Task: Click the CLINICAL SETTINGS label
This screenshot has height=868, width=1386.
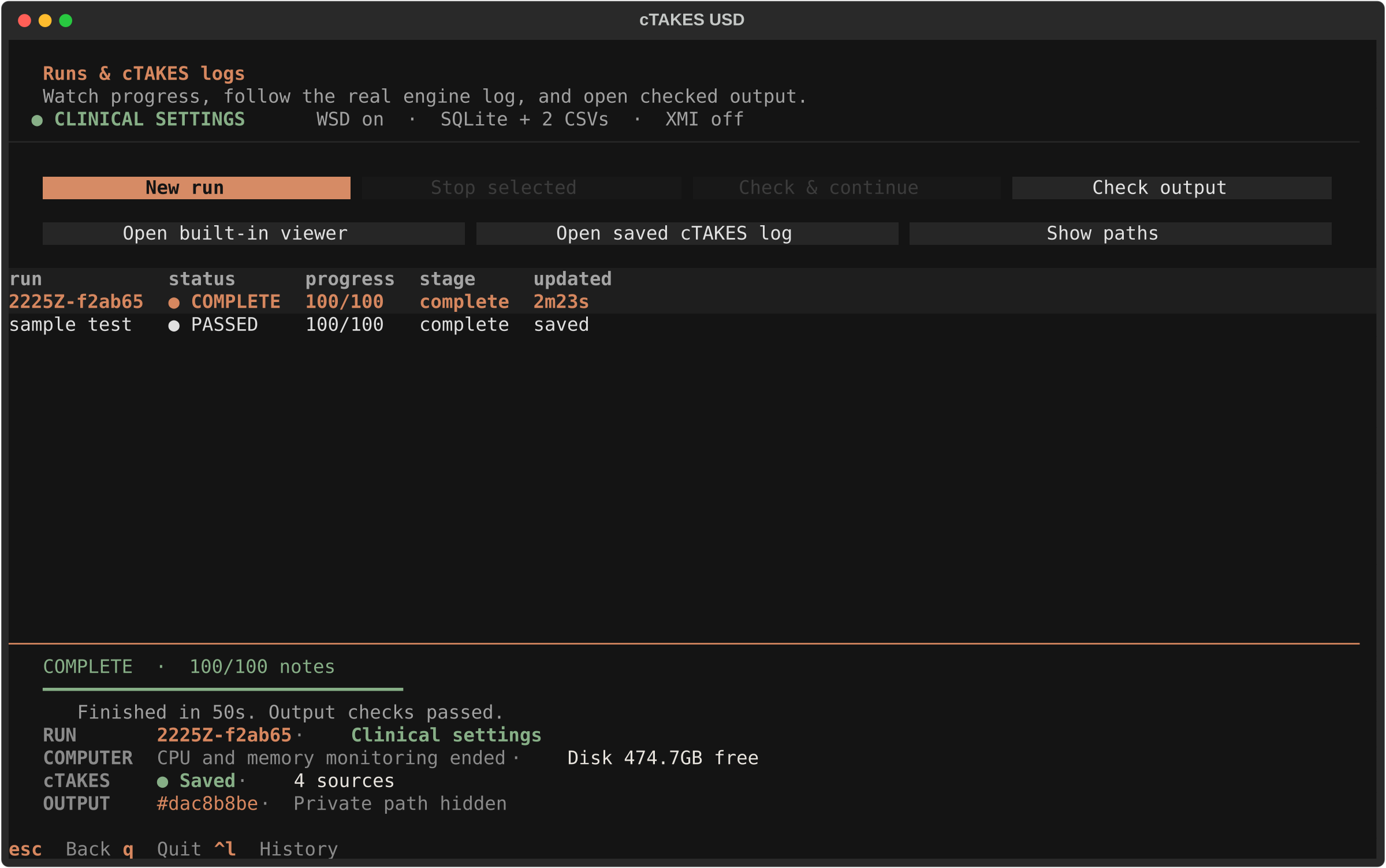Action: tap(150, 120)
